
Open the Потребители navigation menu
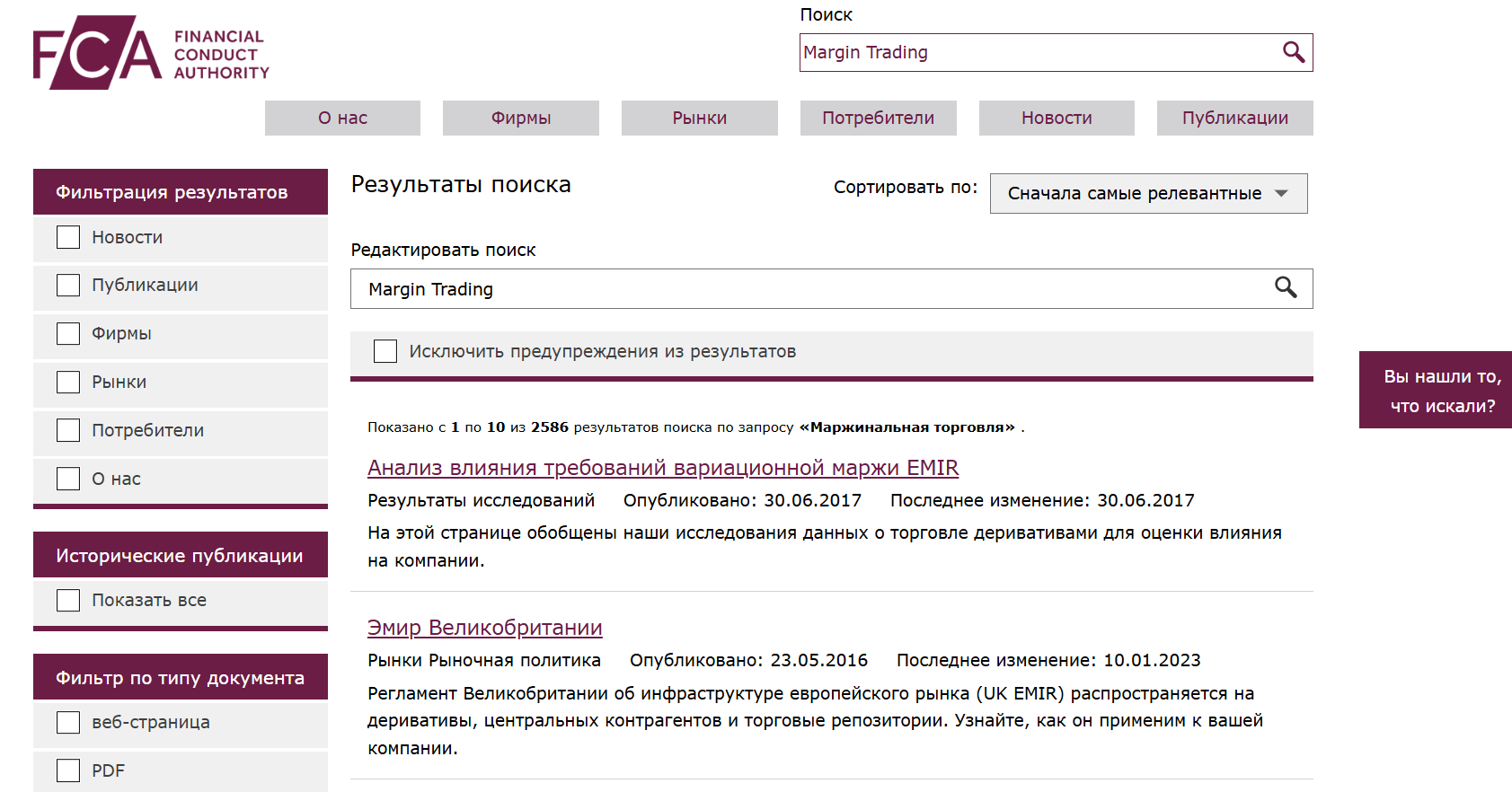879,118
